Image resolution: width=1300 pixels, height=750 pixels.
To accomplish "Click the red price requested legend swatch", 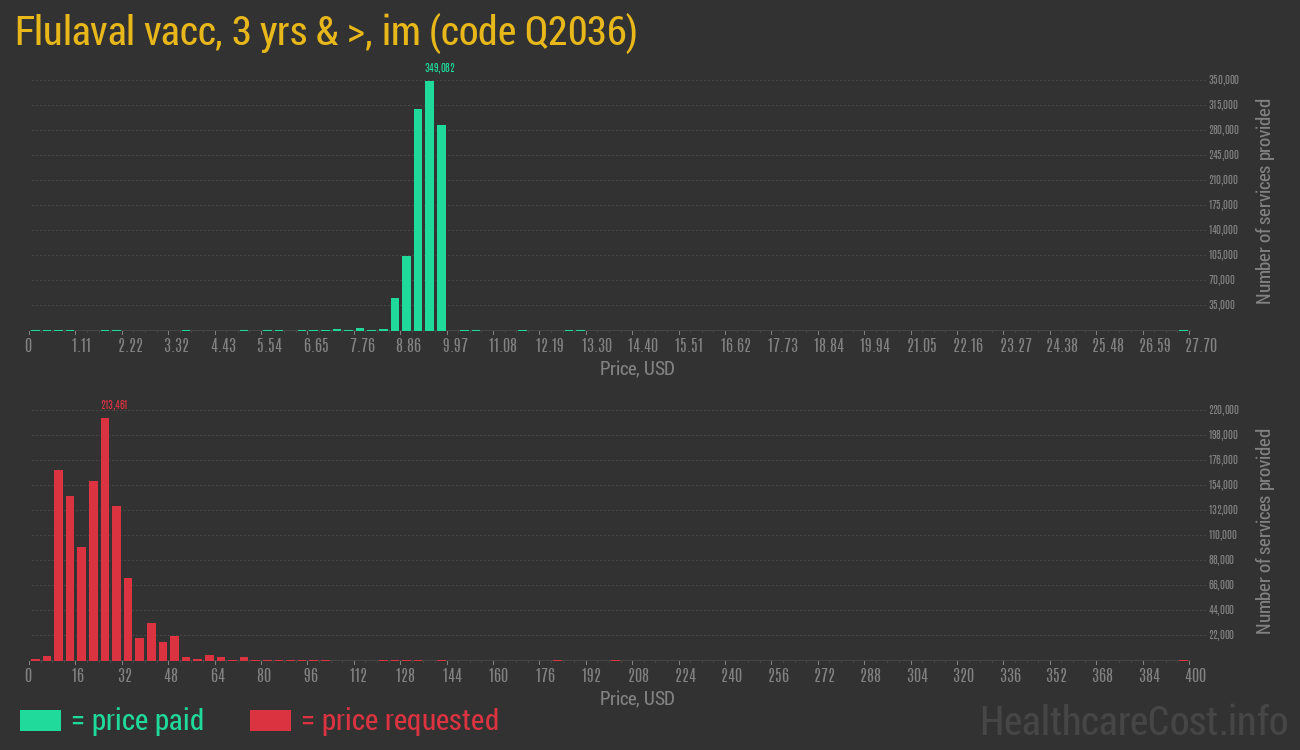I will click(x=270, y=720).
